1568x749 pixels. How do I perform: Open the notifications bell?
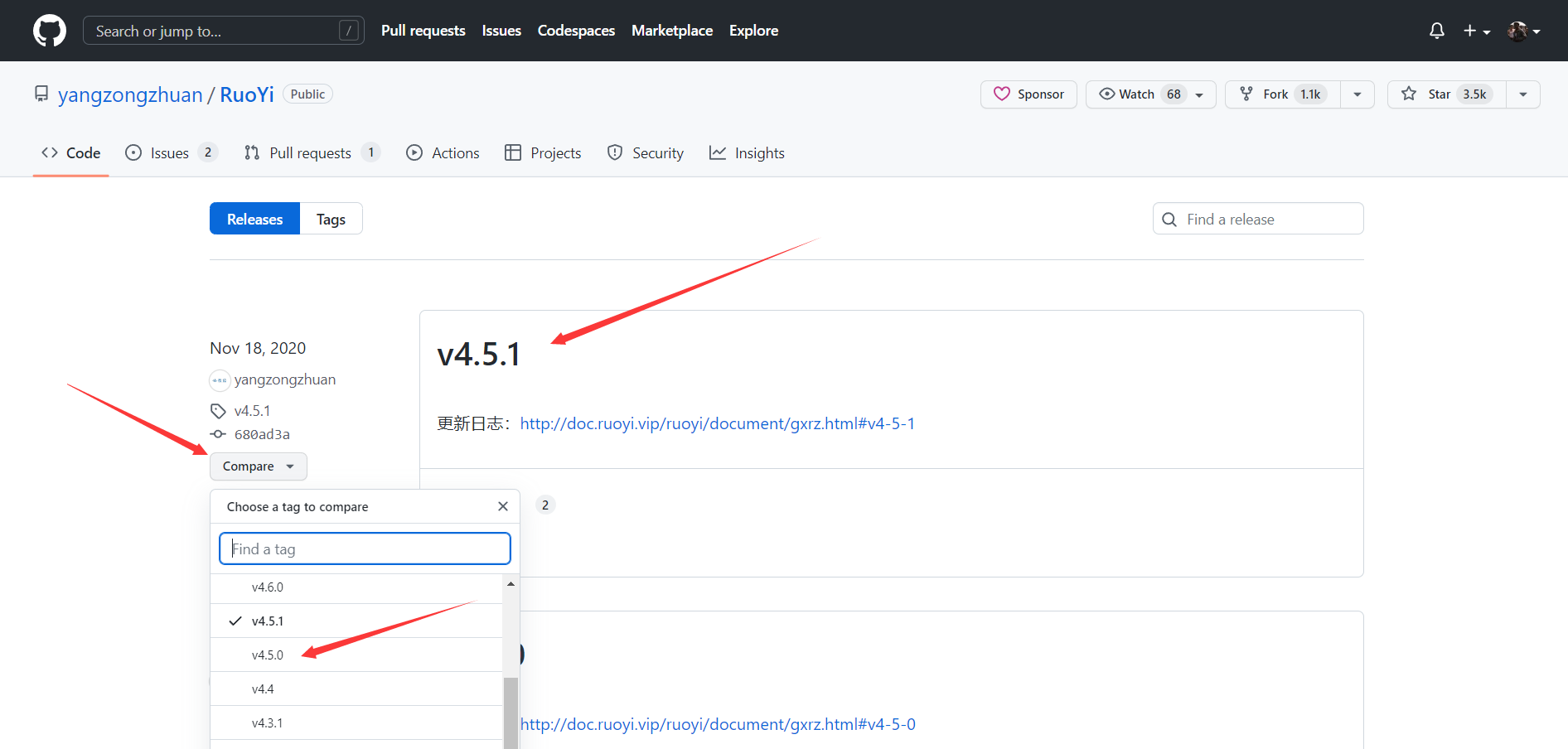pyautogui.click(x=1437, y=31)
